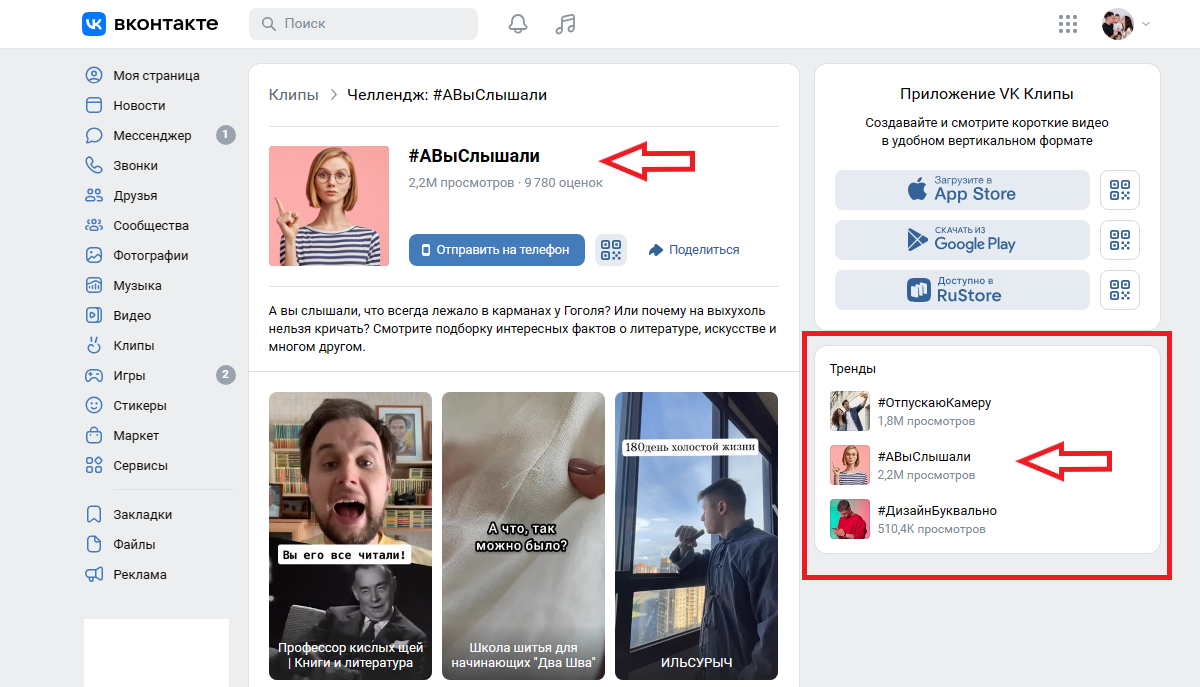
Task: Go to Клипы in the sidebar
Action: (133, 345)
